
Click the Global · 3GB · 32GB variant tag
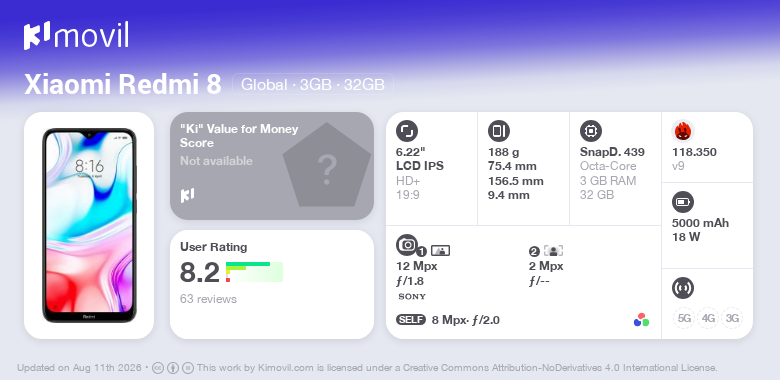tap(313, 85)
